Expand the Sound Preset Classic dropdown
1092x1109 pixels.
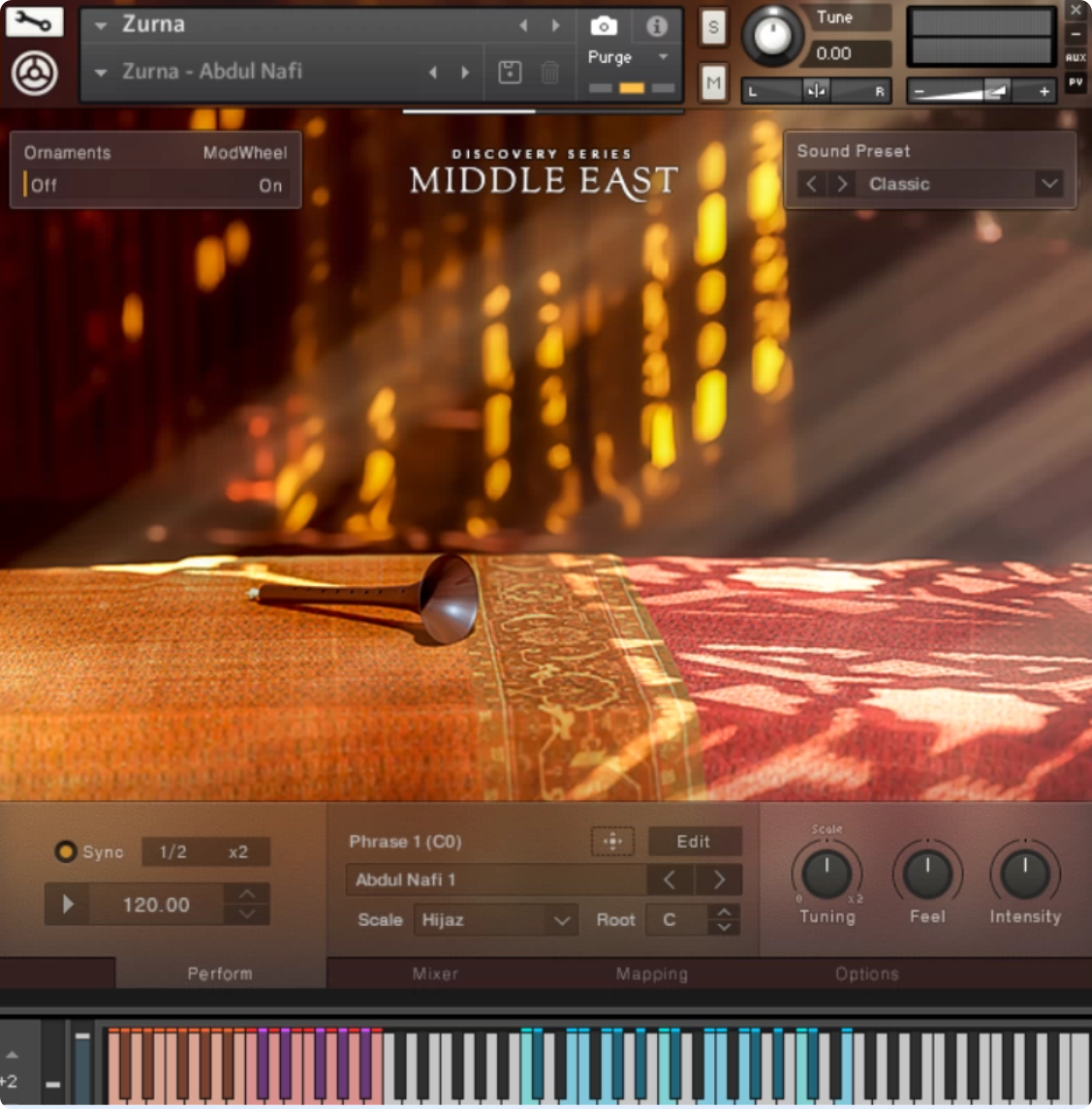pyautogui.click(x=1048, y=184)
